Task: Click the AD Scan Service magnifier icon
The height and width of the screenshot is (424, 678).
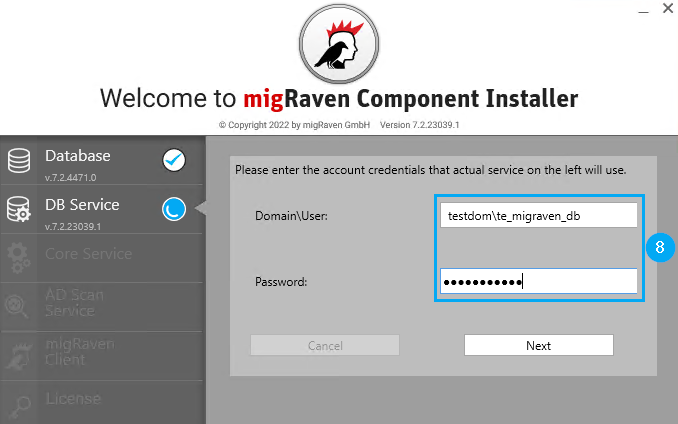Action: [x=17, y=306]
